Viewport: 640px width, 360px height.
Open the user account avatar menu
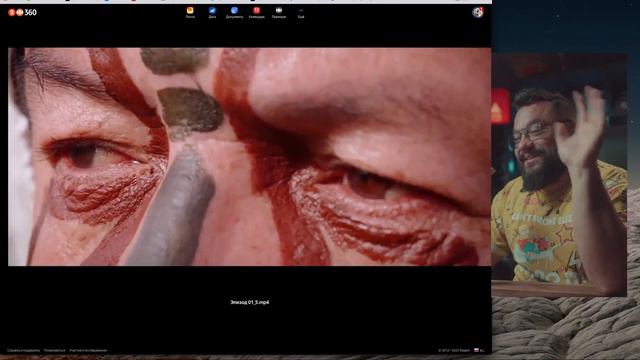pos(478,12)
